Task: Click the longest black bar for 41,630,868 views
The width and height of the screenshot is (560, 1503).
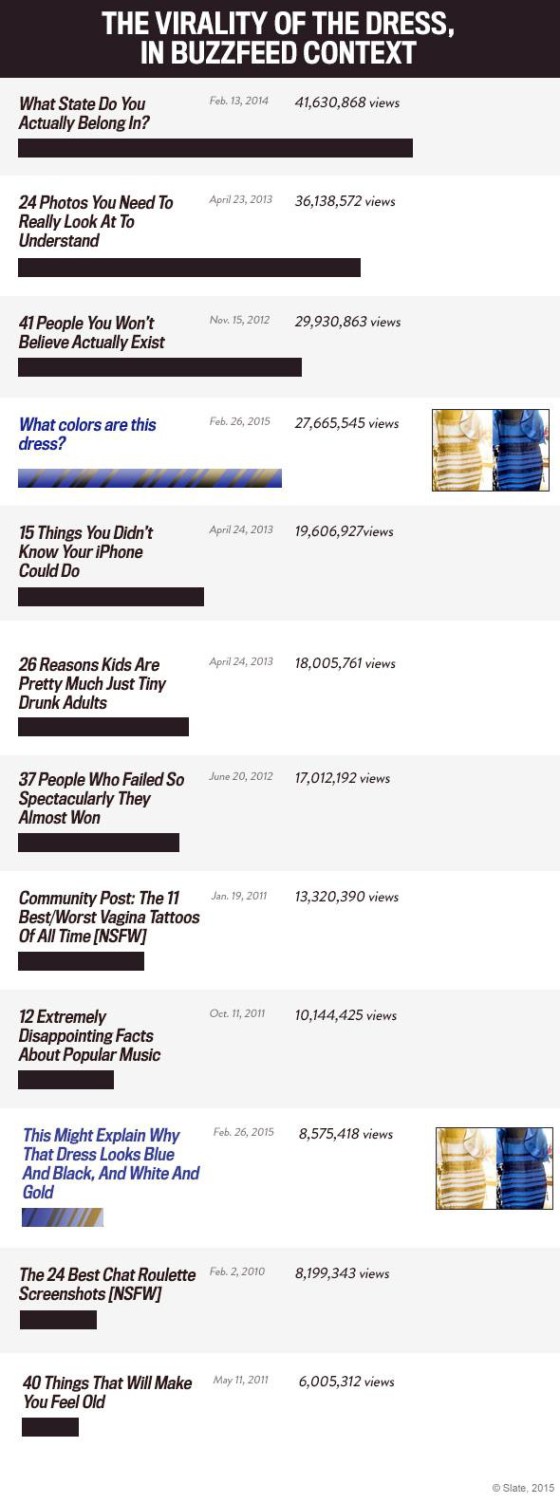Action: (x=215, y=148)
